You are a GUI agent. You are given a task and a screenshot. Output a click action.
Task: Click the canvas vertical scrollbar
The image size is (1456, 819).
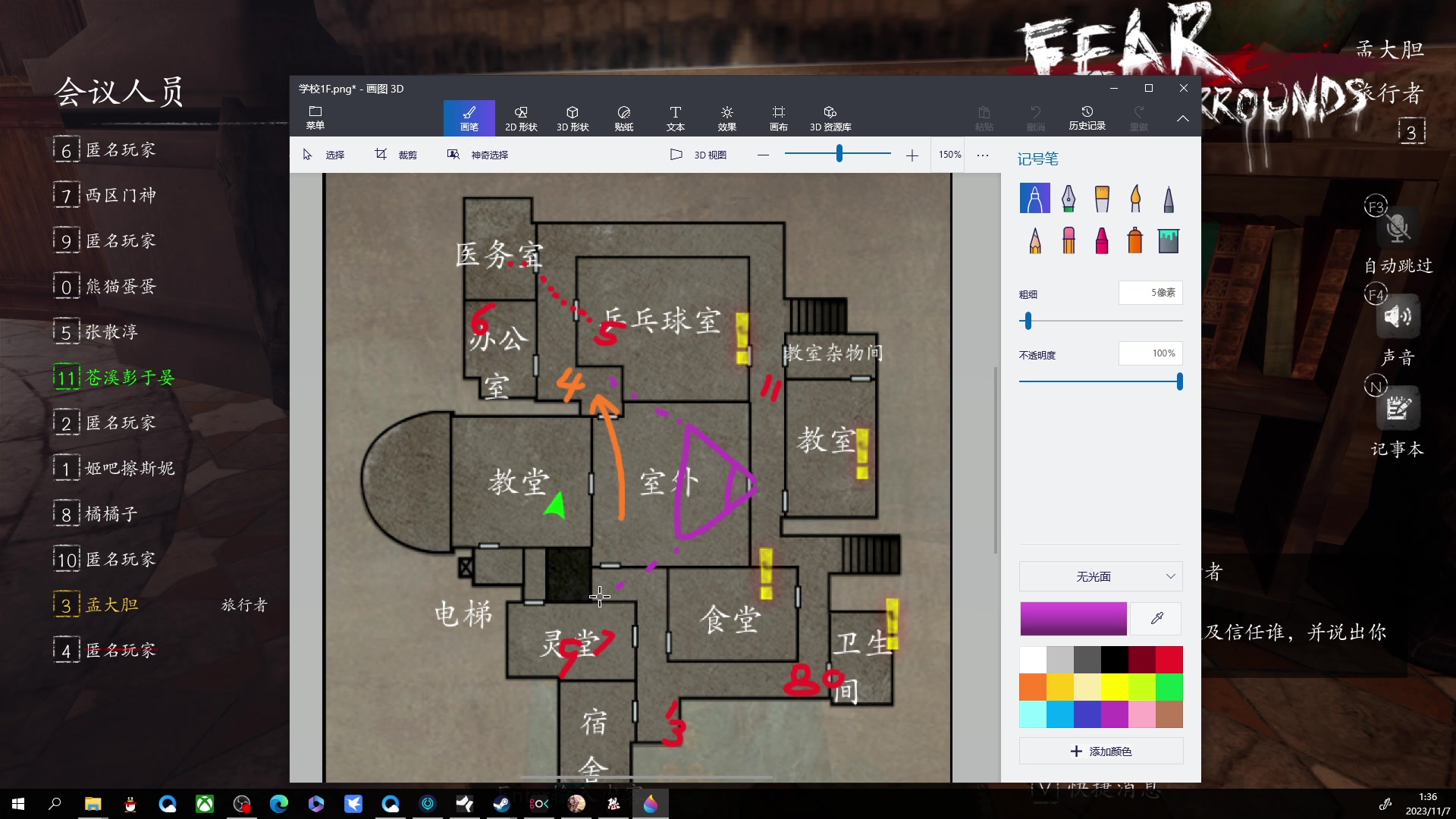(x=996, y=460)
